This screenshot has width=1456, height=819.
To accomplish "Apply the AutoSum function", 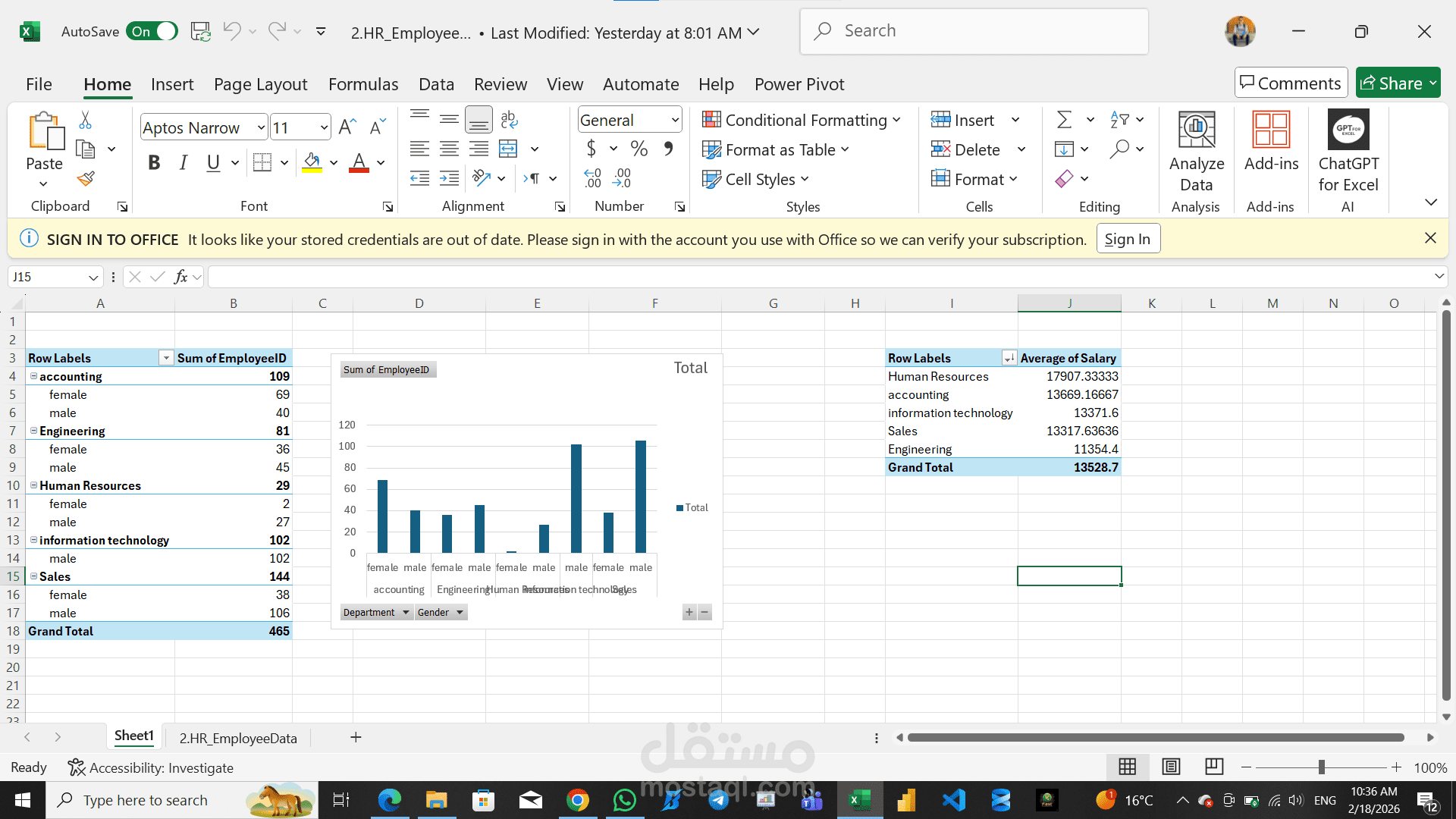I will coord(1065,119).
